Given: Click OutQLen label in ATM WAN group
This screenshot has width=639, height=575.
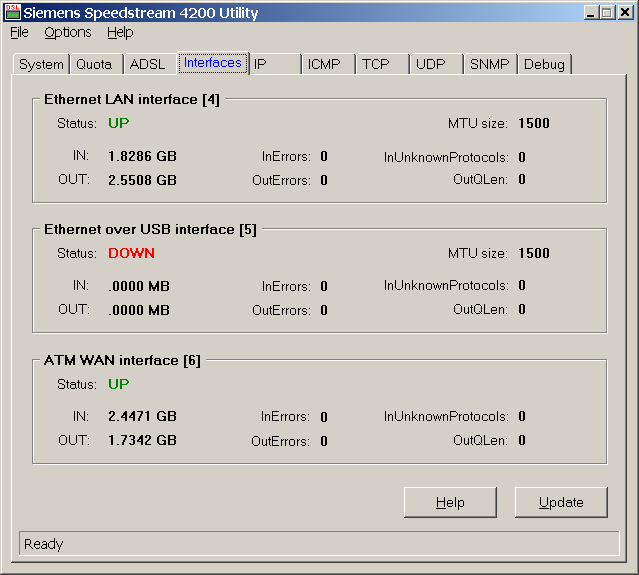Looking at the screenshot, I should 480,440.
